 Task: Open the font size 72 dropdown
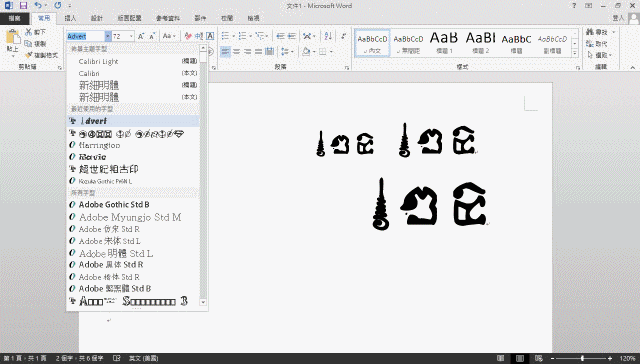(x=131, y=36)
